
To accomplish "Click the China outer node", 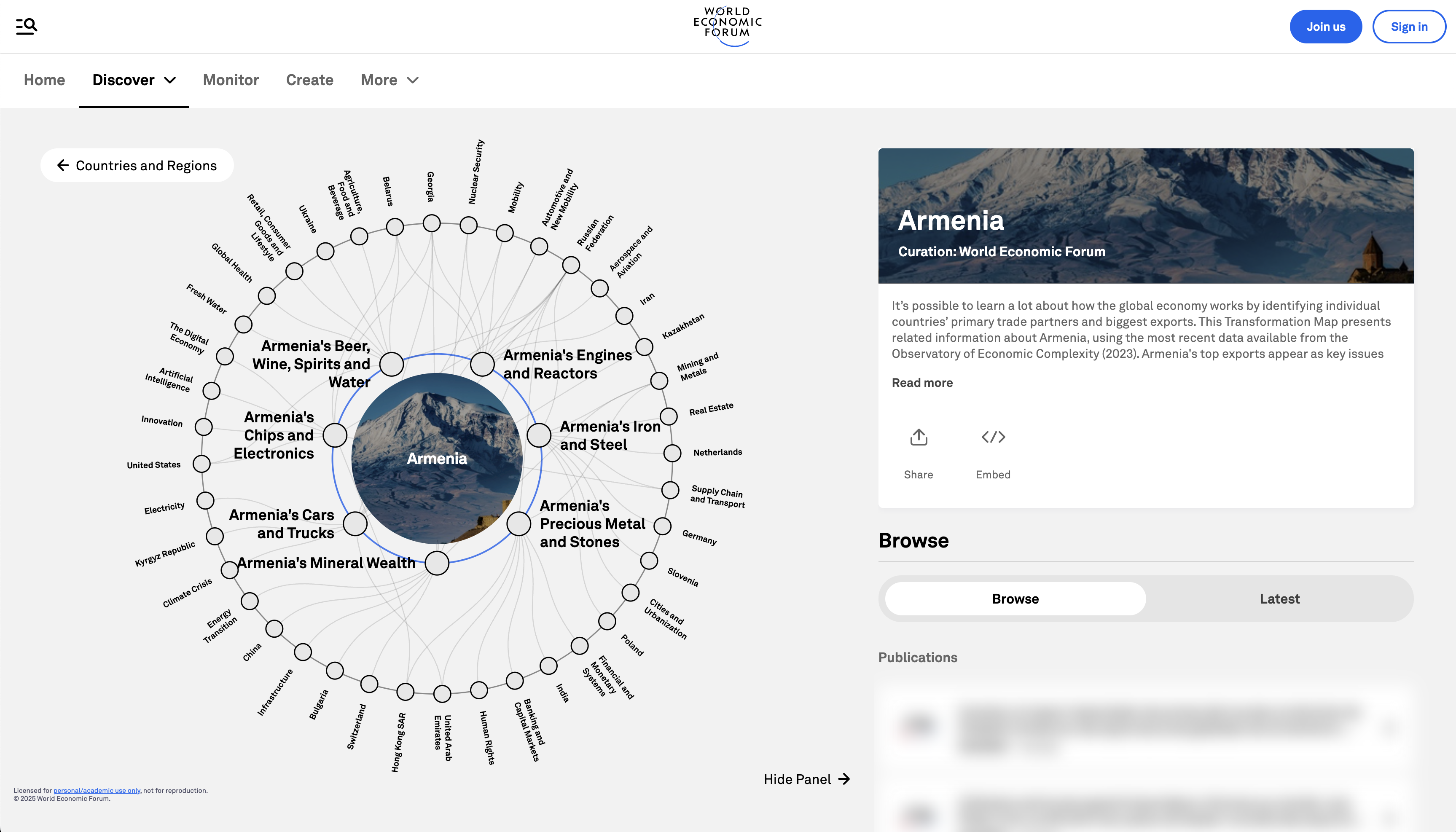I will [x=274, y=628].
